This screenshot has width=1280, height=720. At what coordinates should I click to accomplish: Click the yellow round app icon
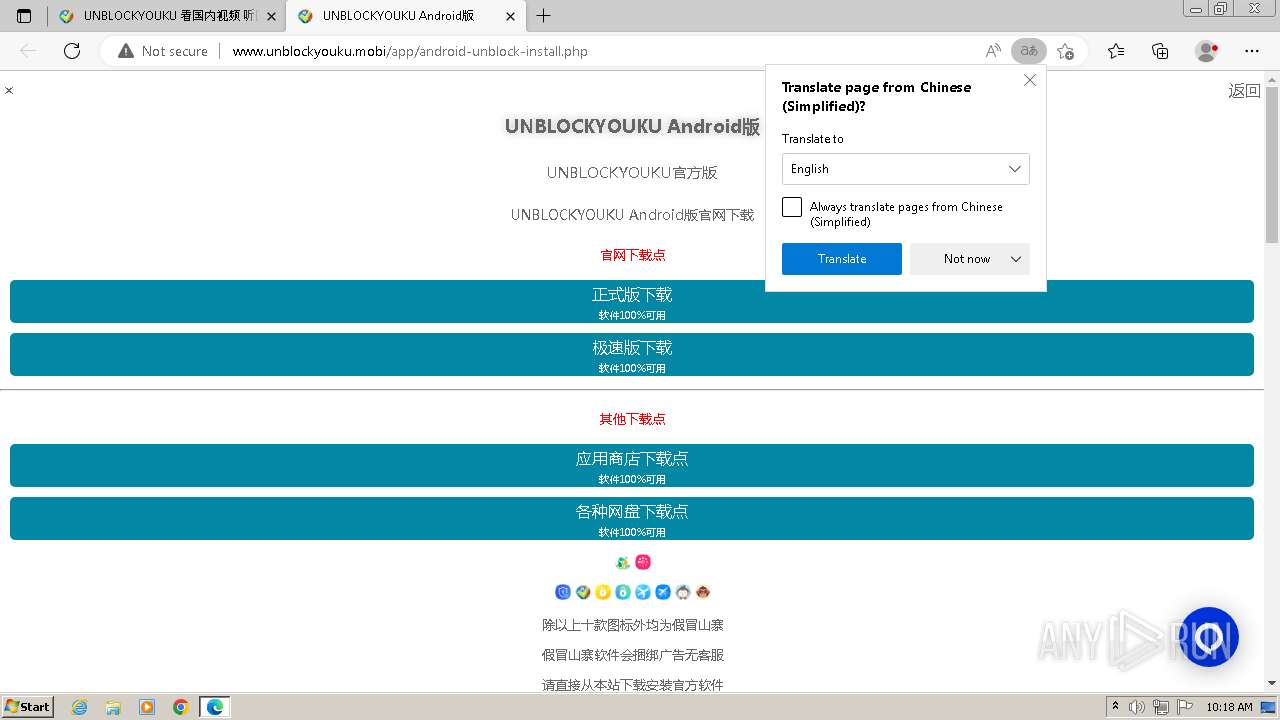click(x=603, y=592)
